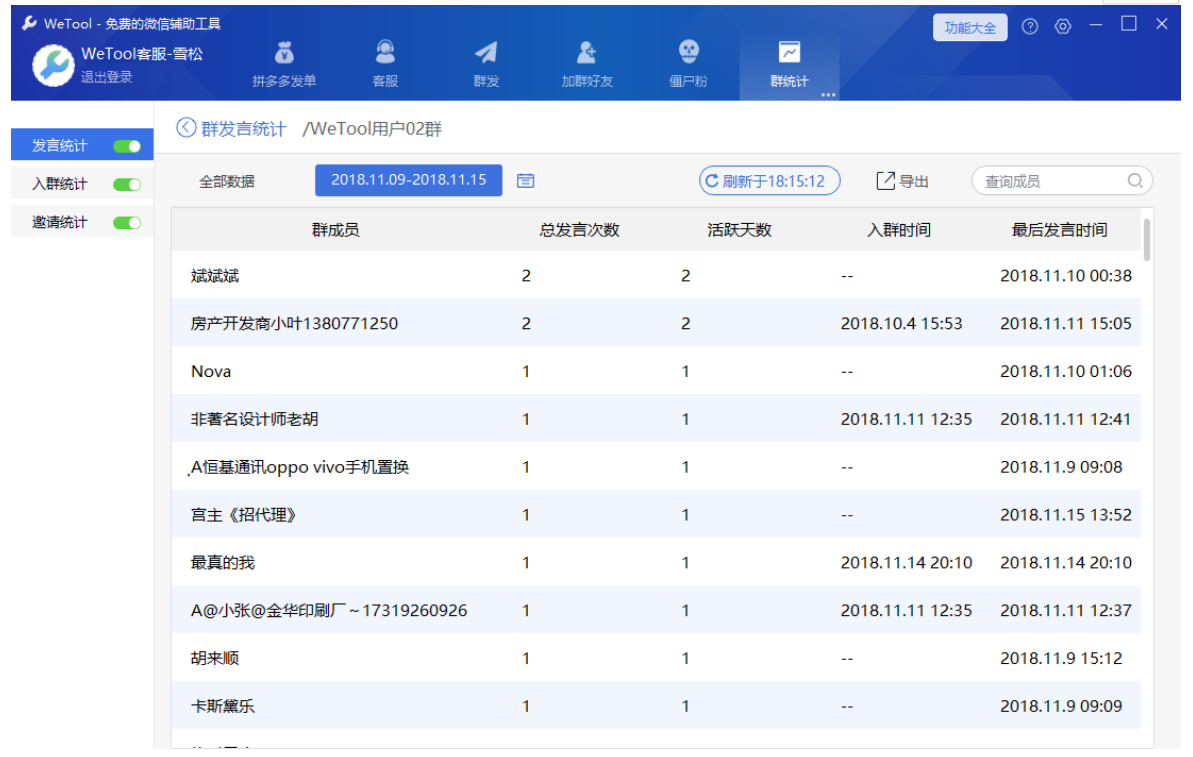Select member A@小张@金华印刷厂~17319260926
The height and width of the screenshot is (757, 1193).
(656, 611)
